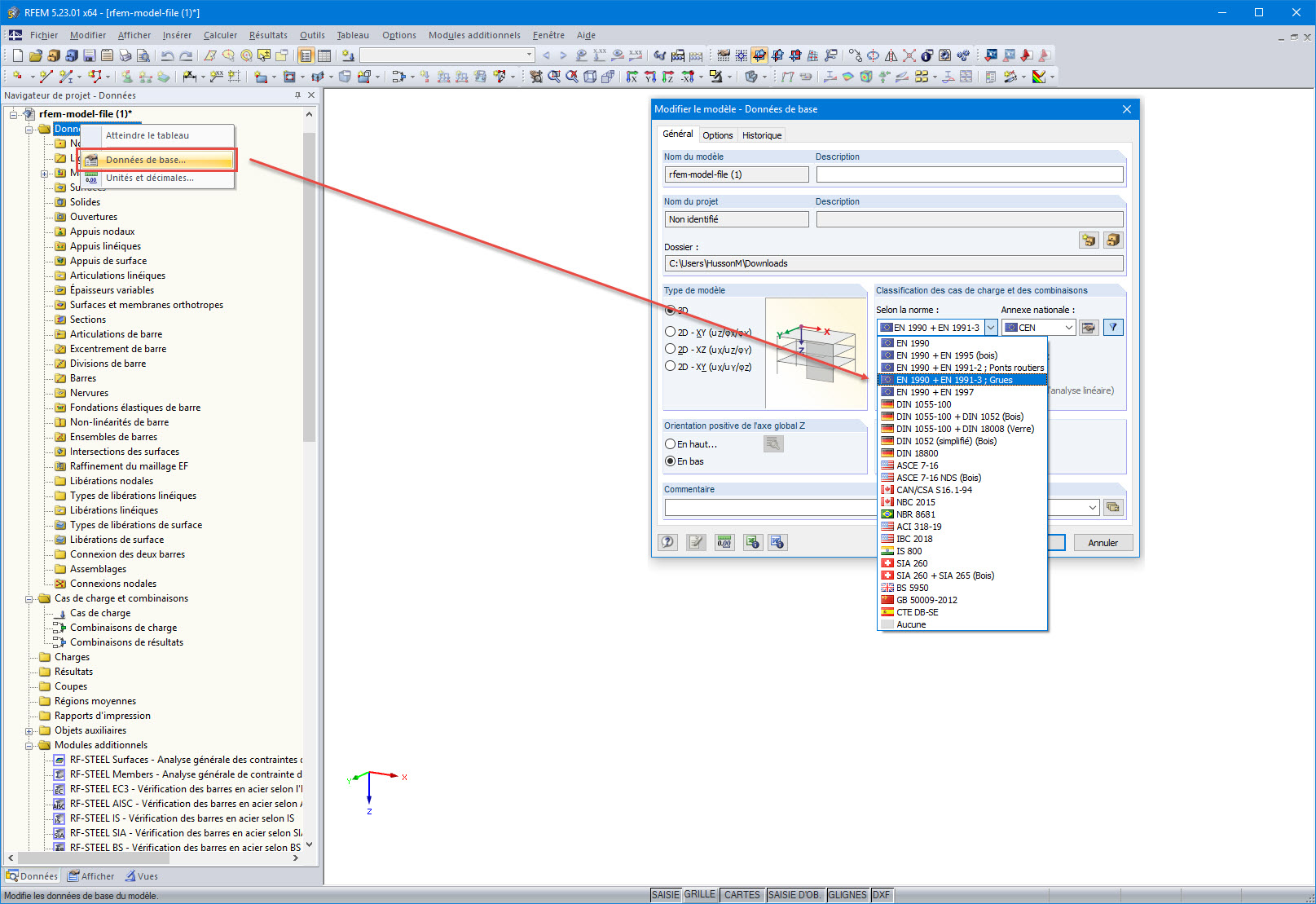The width and height of the screenshot is (1316, 904).
Task: Click the mirror tool icon
Action: [891, 55]
